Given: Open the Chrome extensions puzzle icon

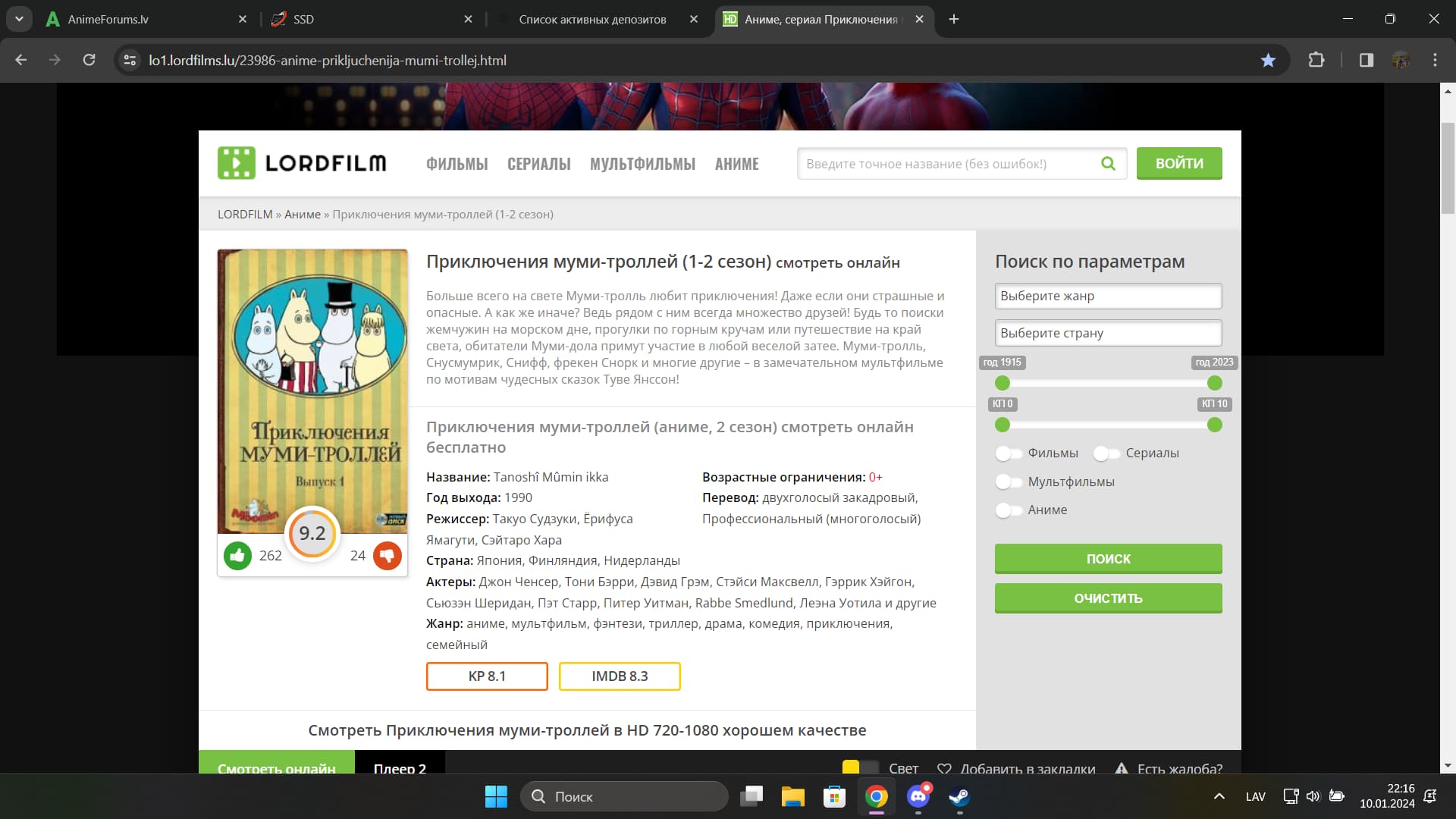Looking at the screenshot, I should tap(1316, 60).
